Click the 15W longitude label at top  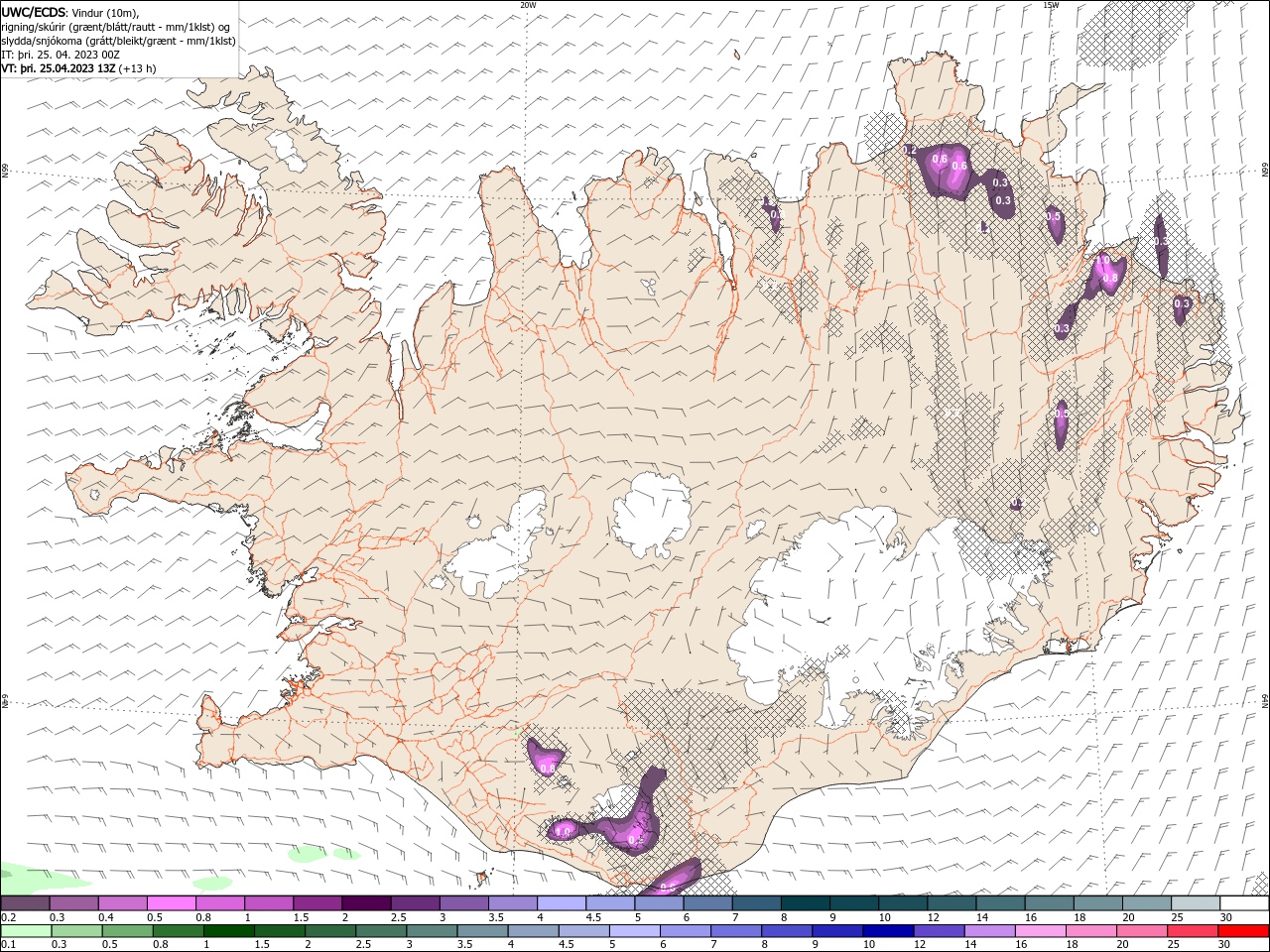[x=1051, y=5]
